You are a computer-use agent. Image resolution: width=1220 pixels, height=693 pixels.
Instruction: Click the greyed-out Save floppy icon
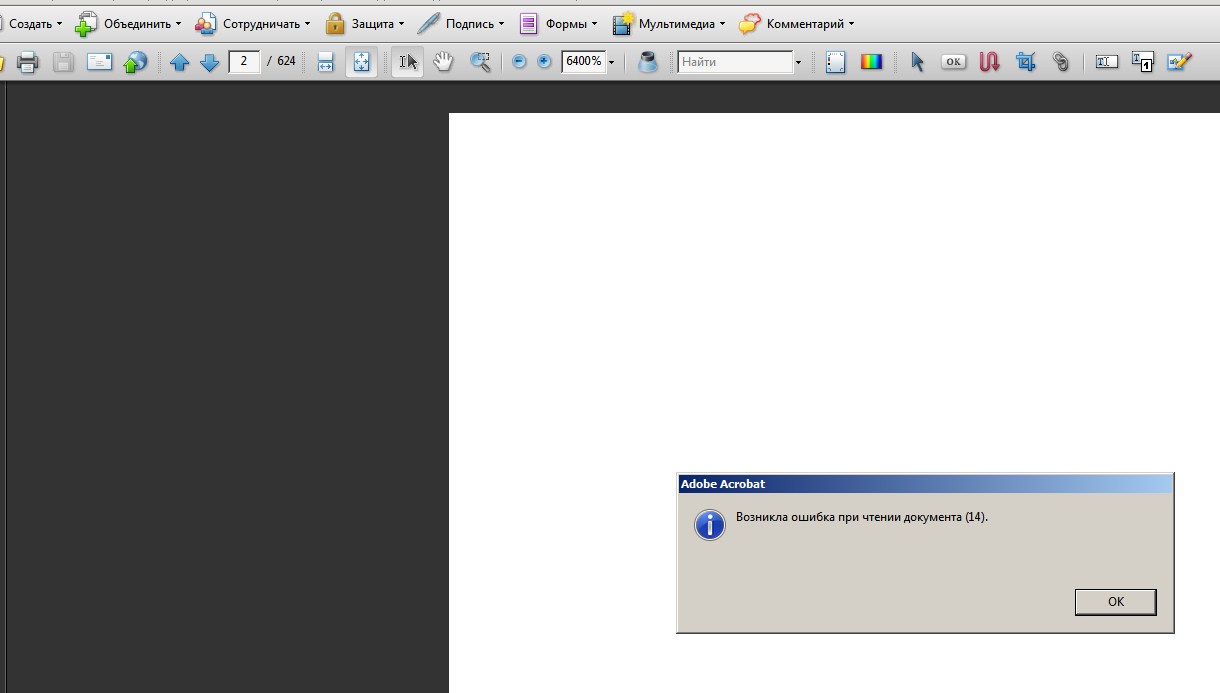tap(63, 62)
